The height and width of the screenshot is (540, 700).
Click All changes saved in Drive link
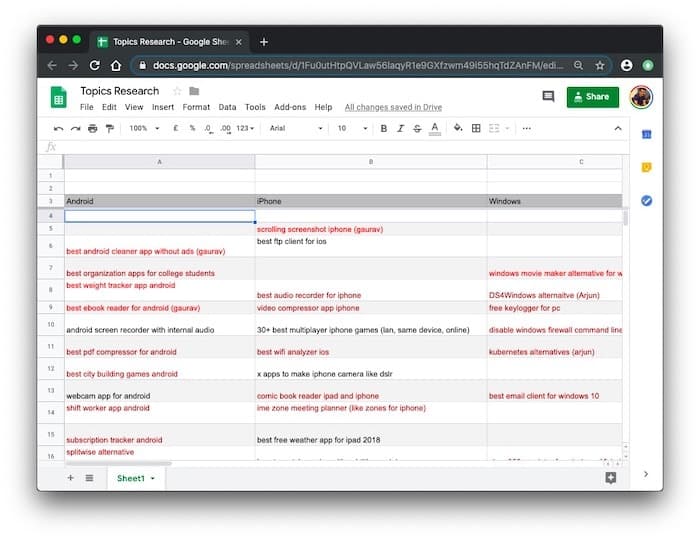[x=393, y=107]
